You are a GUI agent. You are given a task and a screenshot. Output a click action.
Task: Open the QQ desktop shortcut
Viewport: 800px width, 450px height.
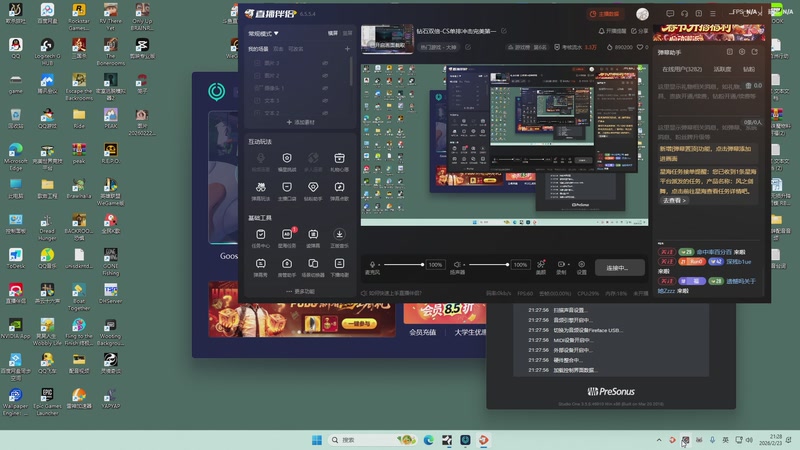click(15, 48)
